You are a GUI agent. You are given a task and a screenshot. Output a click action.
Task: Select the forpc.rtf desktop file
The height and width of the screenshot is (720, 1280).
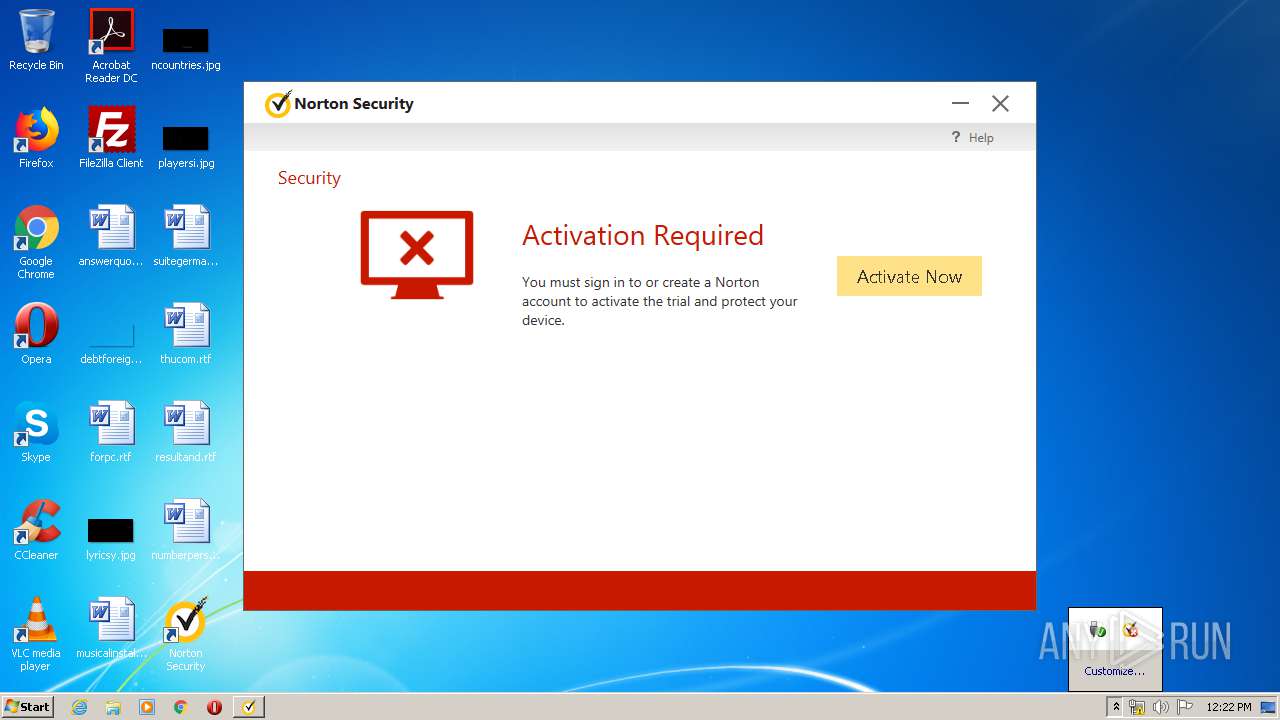point(111,432)
